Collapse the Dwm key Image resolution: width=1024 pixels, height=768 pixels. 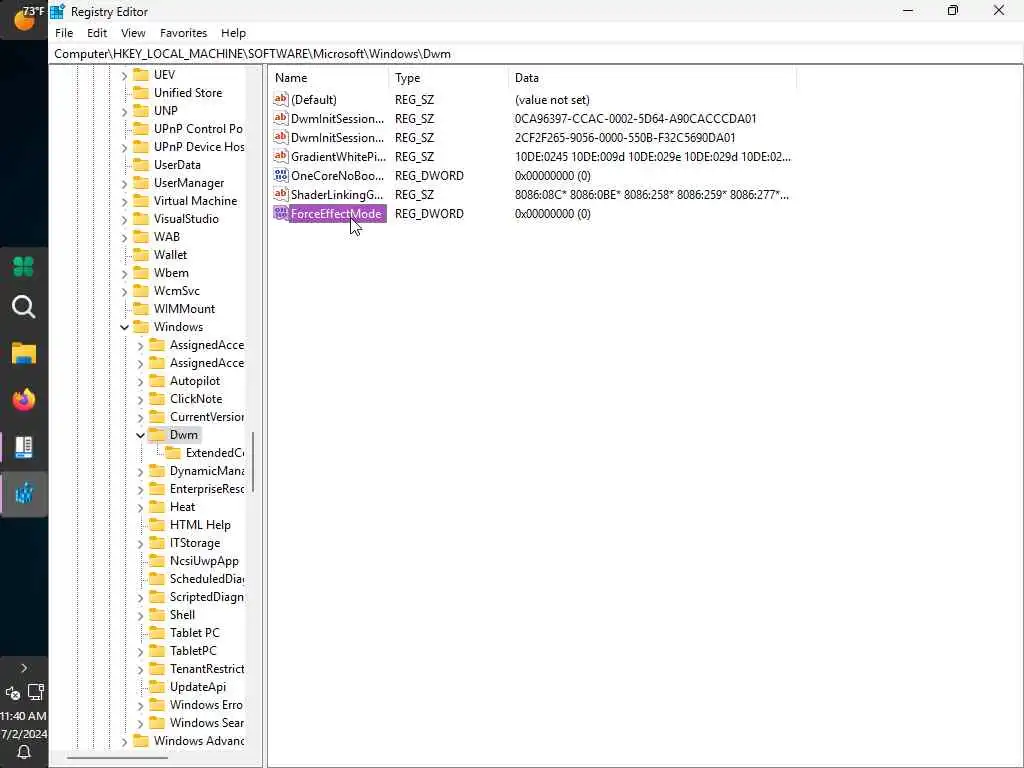[140, 435]
